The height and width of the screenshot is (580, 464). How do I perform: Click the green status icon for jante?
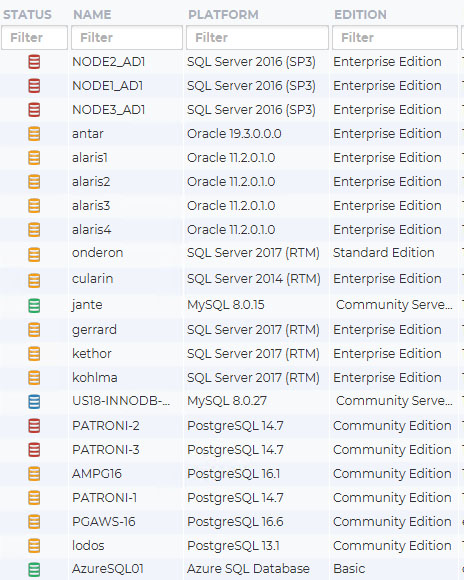click(34, 306)
